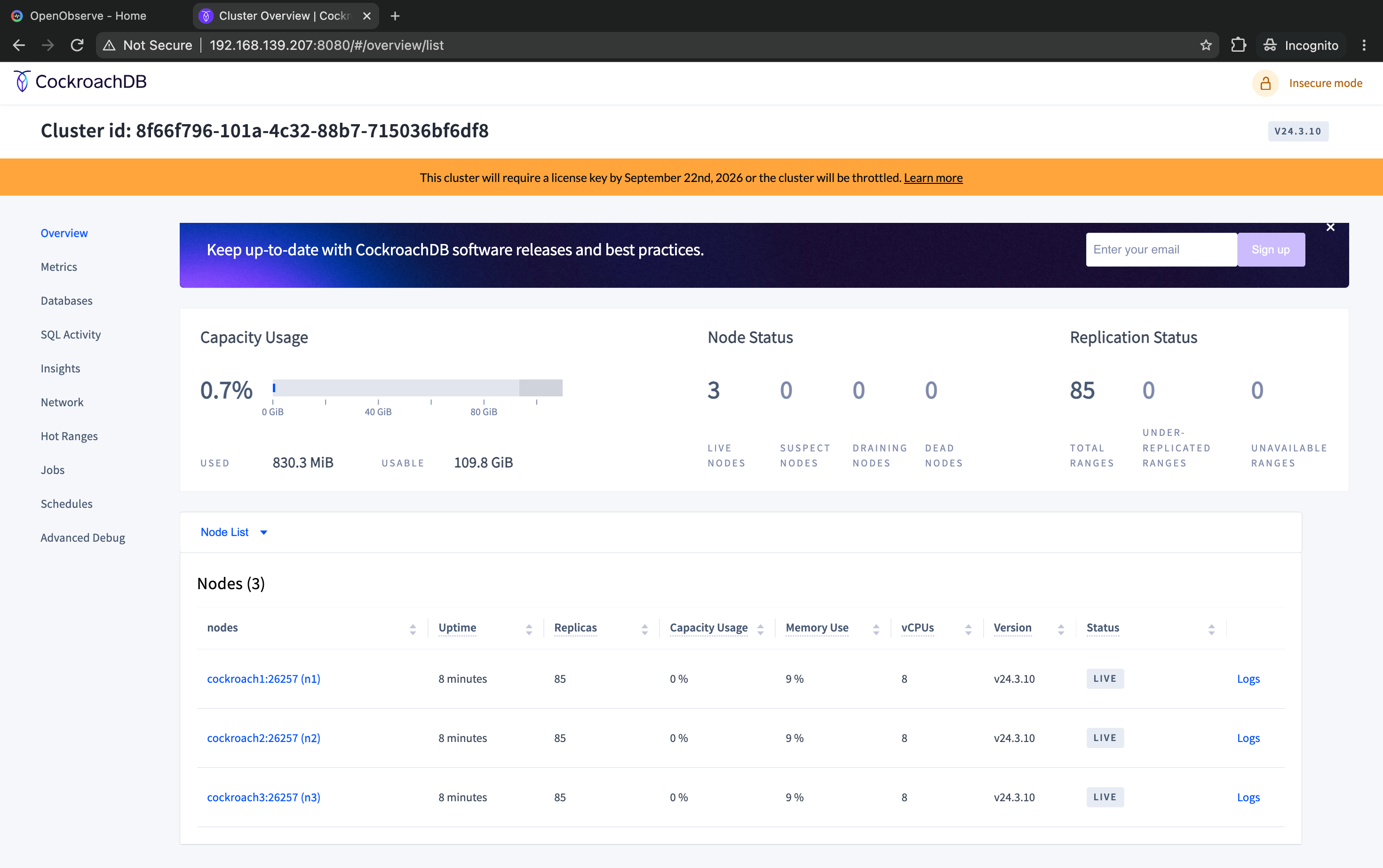This screenshot has height=868, width=1383.
Task: Click the vCPUs column header
Action: 917,627
